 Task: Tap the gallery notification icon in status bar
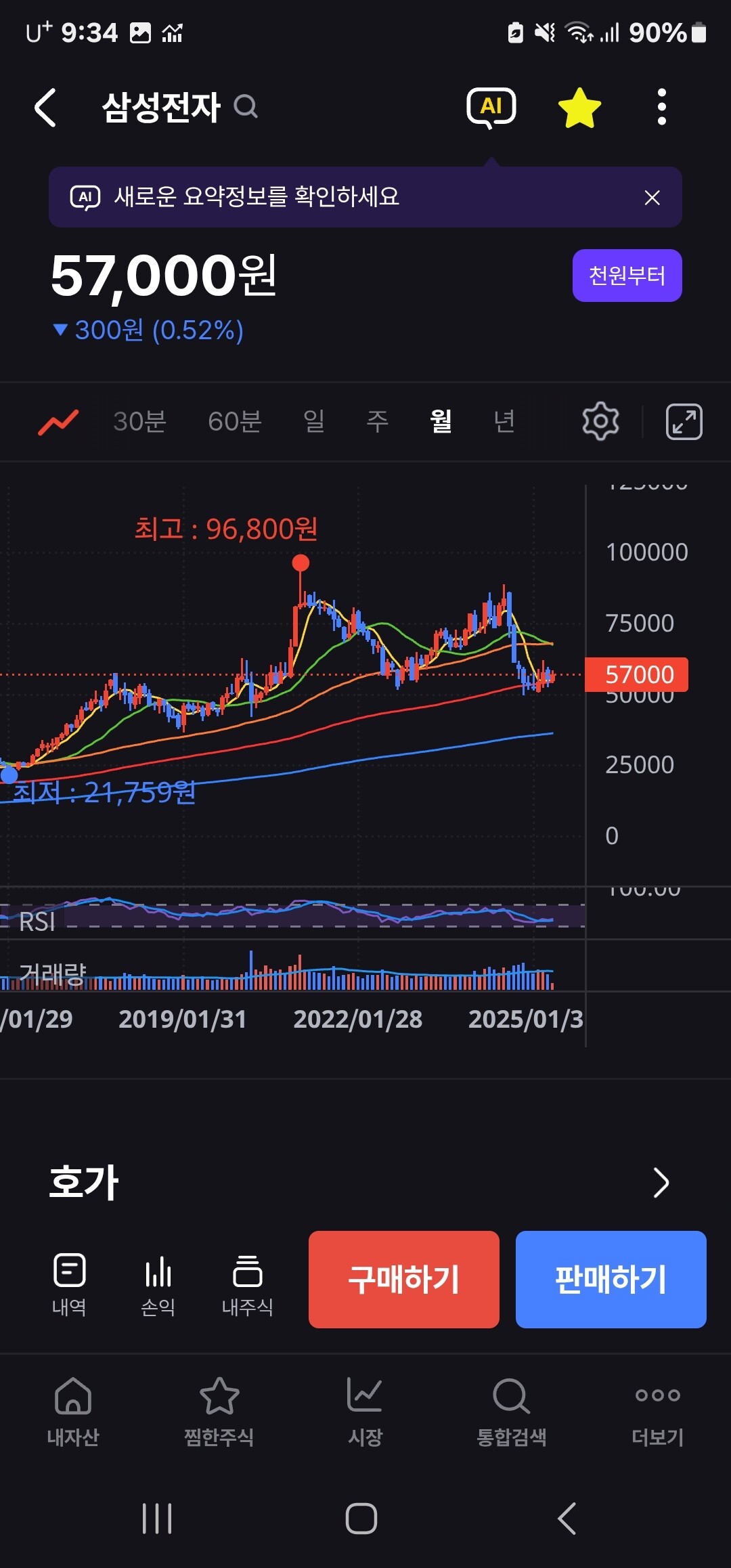[140, 32]
